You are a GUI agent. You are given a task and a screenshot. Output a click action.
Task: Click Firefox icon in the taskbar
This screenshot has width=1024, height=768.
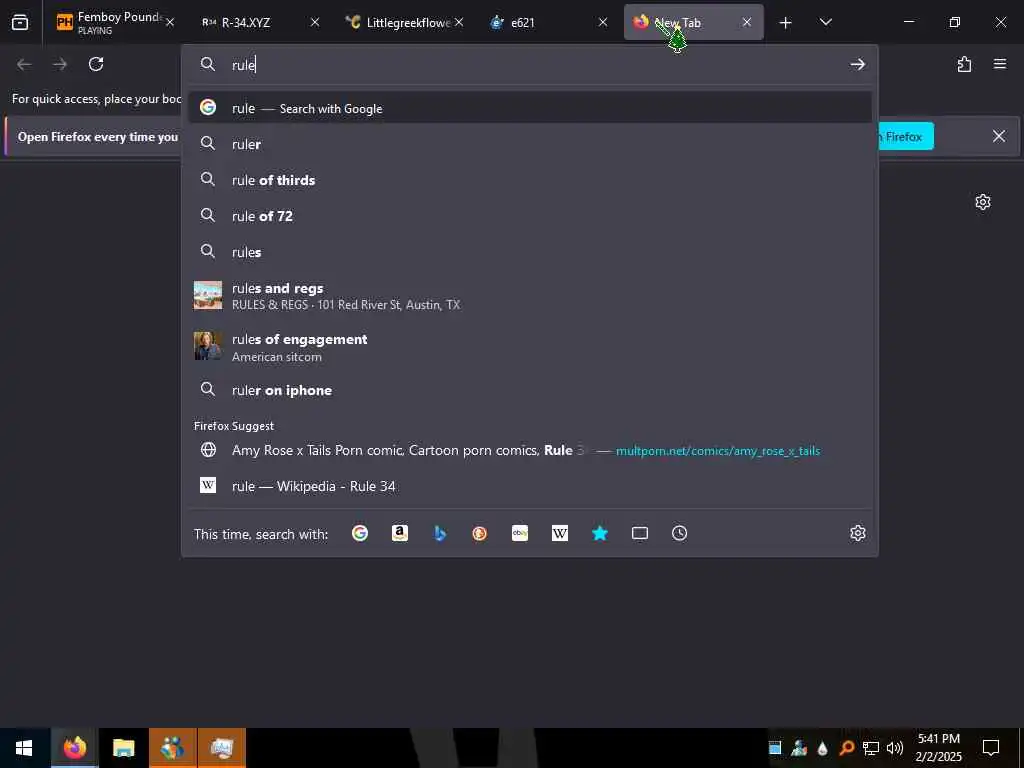point(74,748)
